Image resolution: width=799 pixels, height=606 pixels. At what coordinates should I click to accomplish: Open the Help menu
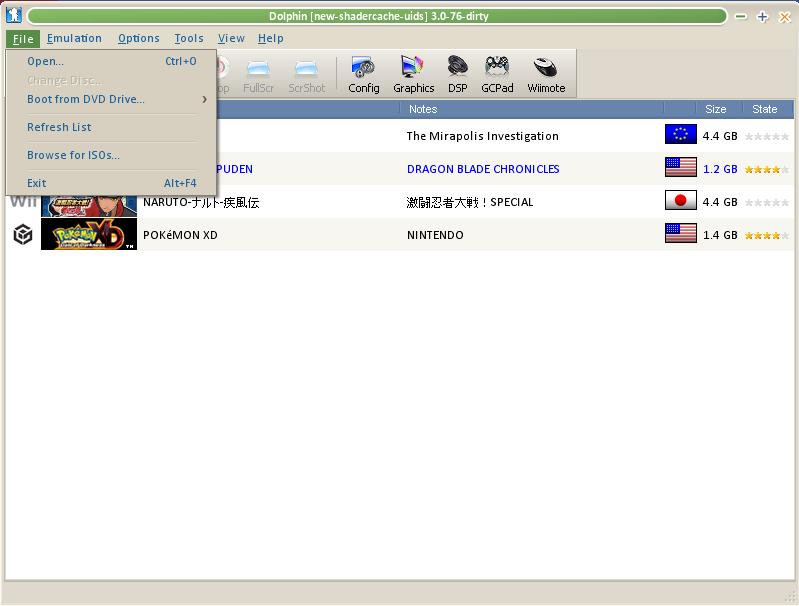click(x=271, y=39)
